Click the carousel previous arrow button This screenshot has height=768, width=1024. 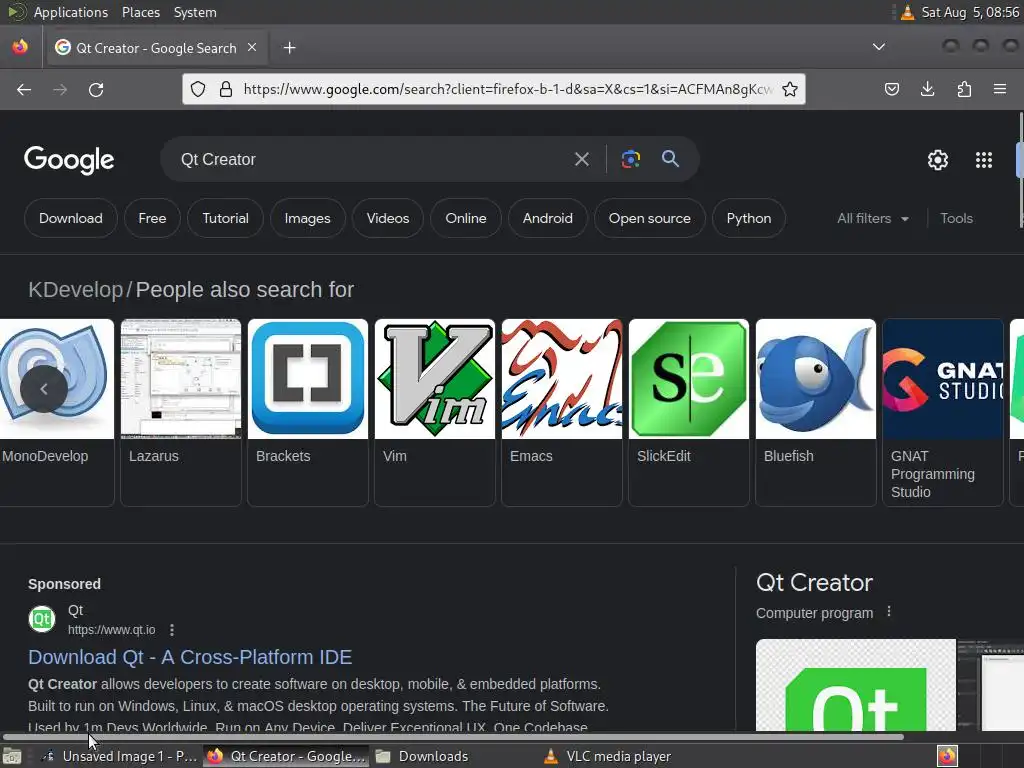click(x=44, y=389)
